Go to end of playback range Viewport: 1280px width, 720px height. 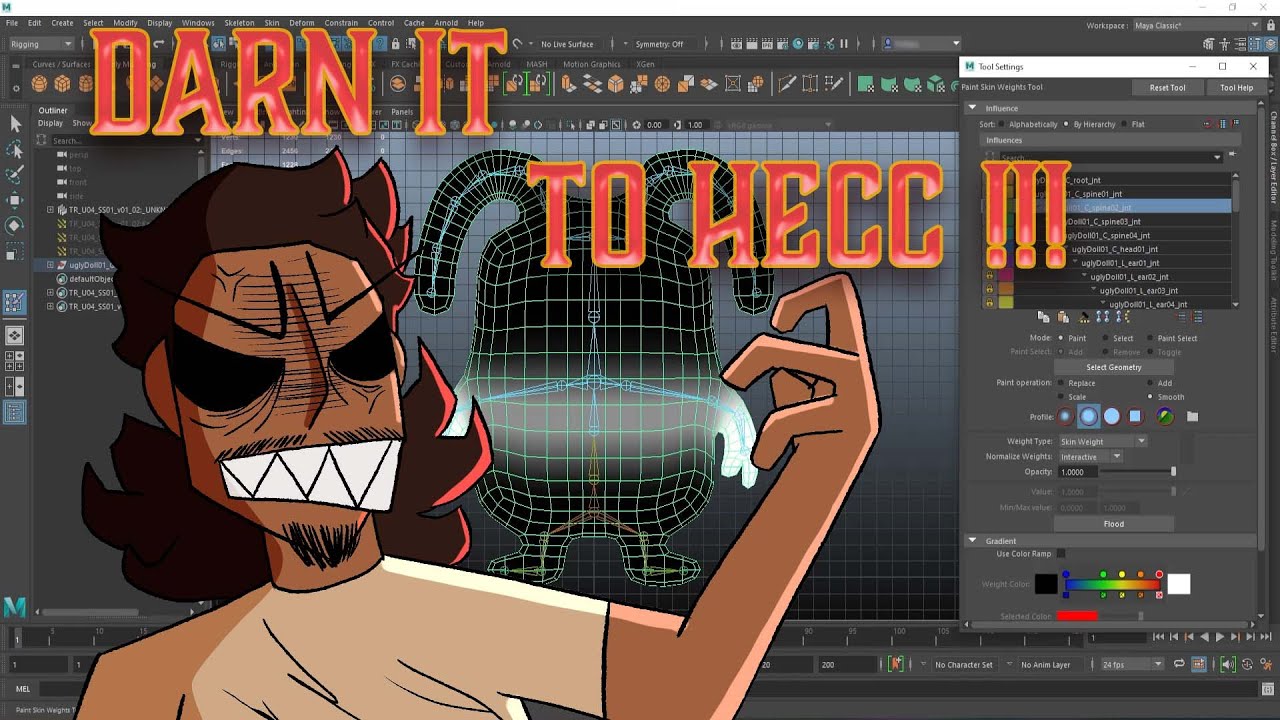1266,637
